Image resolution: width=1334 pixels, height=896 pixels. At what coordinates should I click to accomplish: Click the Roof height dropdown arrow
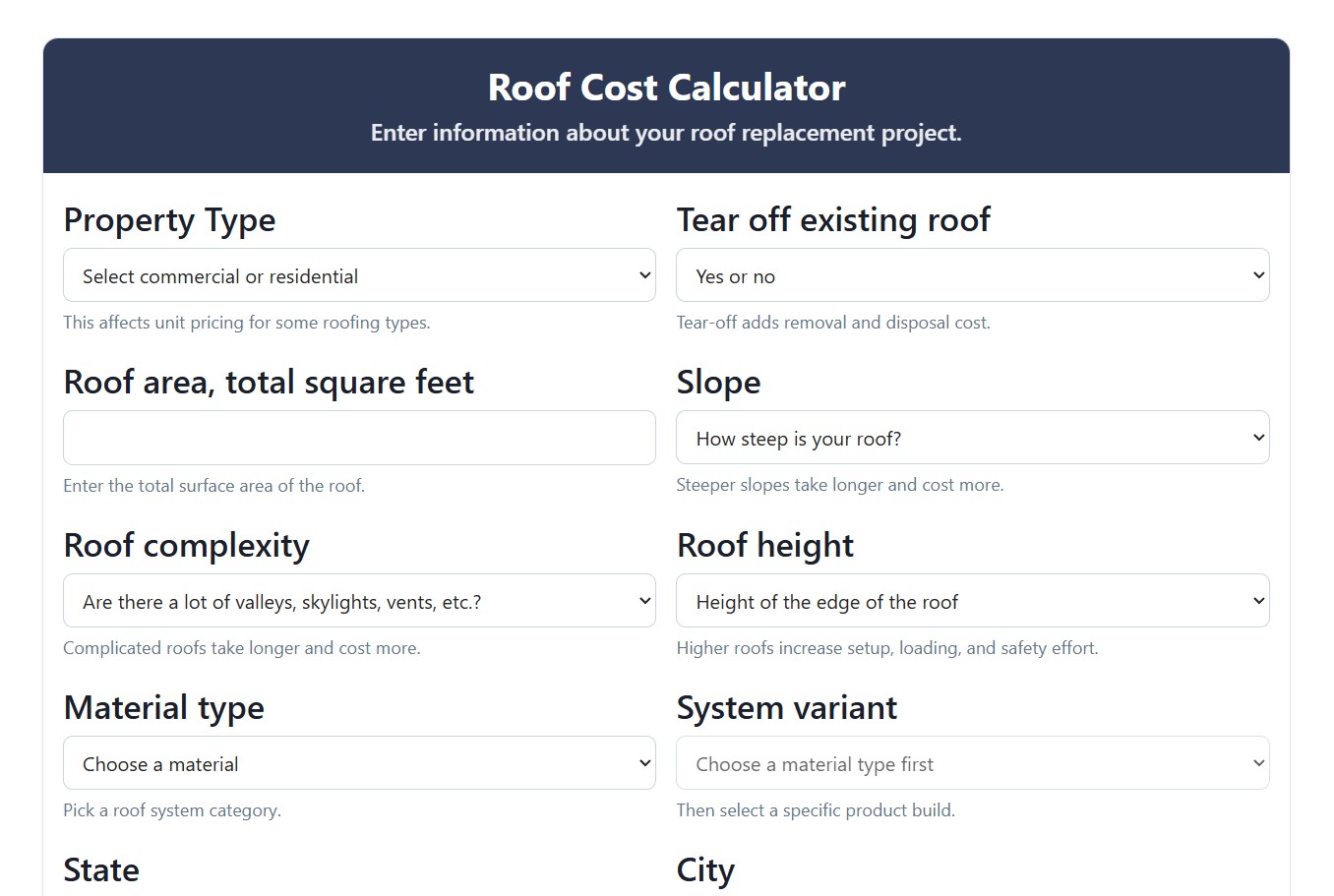tap(1258, 600)
